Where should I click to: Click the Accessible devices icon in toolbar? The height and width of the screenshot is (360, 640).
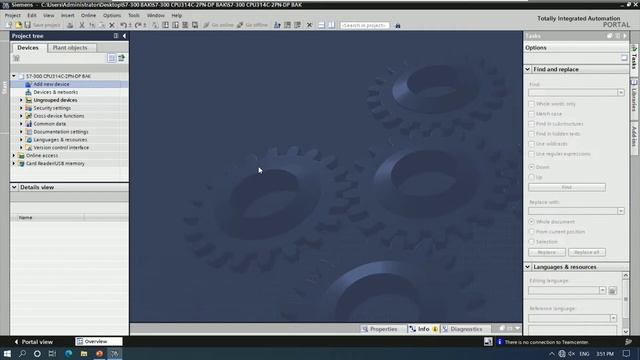click(x=277, y=25)
